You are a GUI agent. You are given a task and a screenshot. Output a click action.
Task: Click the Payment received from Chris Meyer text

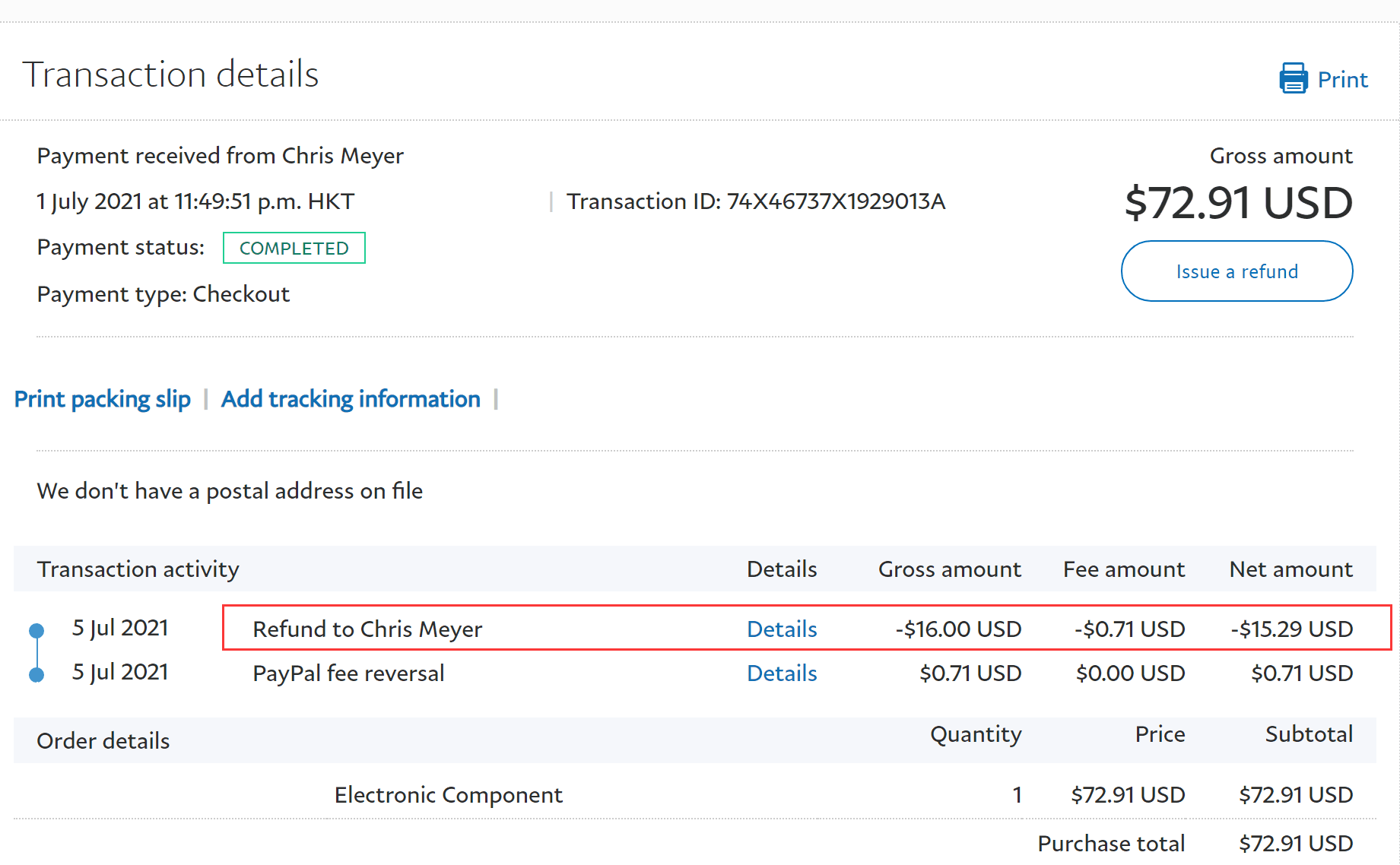[x=220, y=156]
